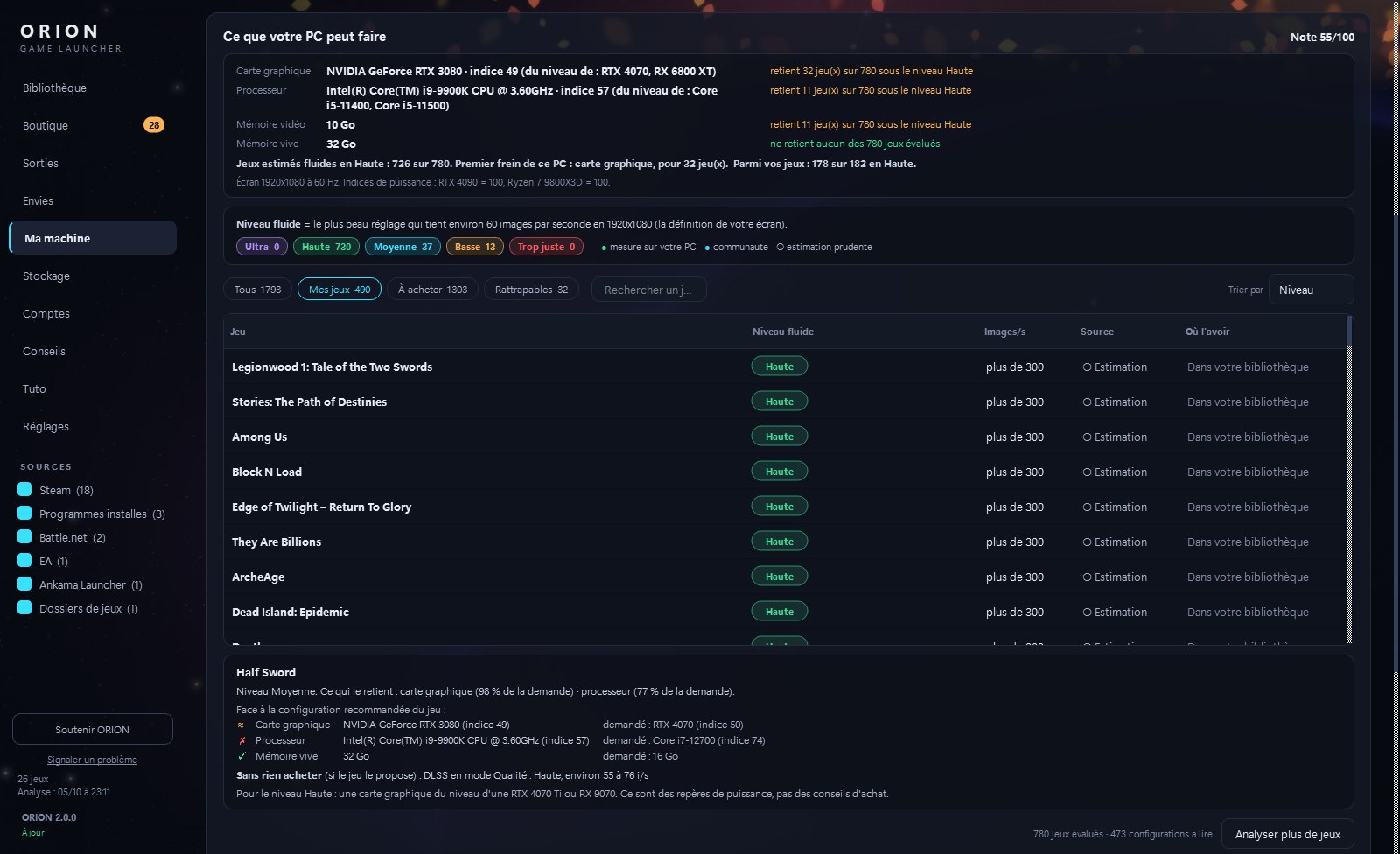Click the ORION 2.0.0 version label
The image size is (1400, 854).
point(49,817)
